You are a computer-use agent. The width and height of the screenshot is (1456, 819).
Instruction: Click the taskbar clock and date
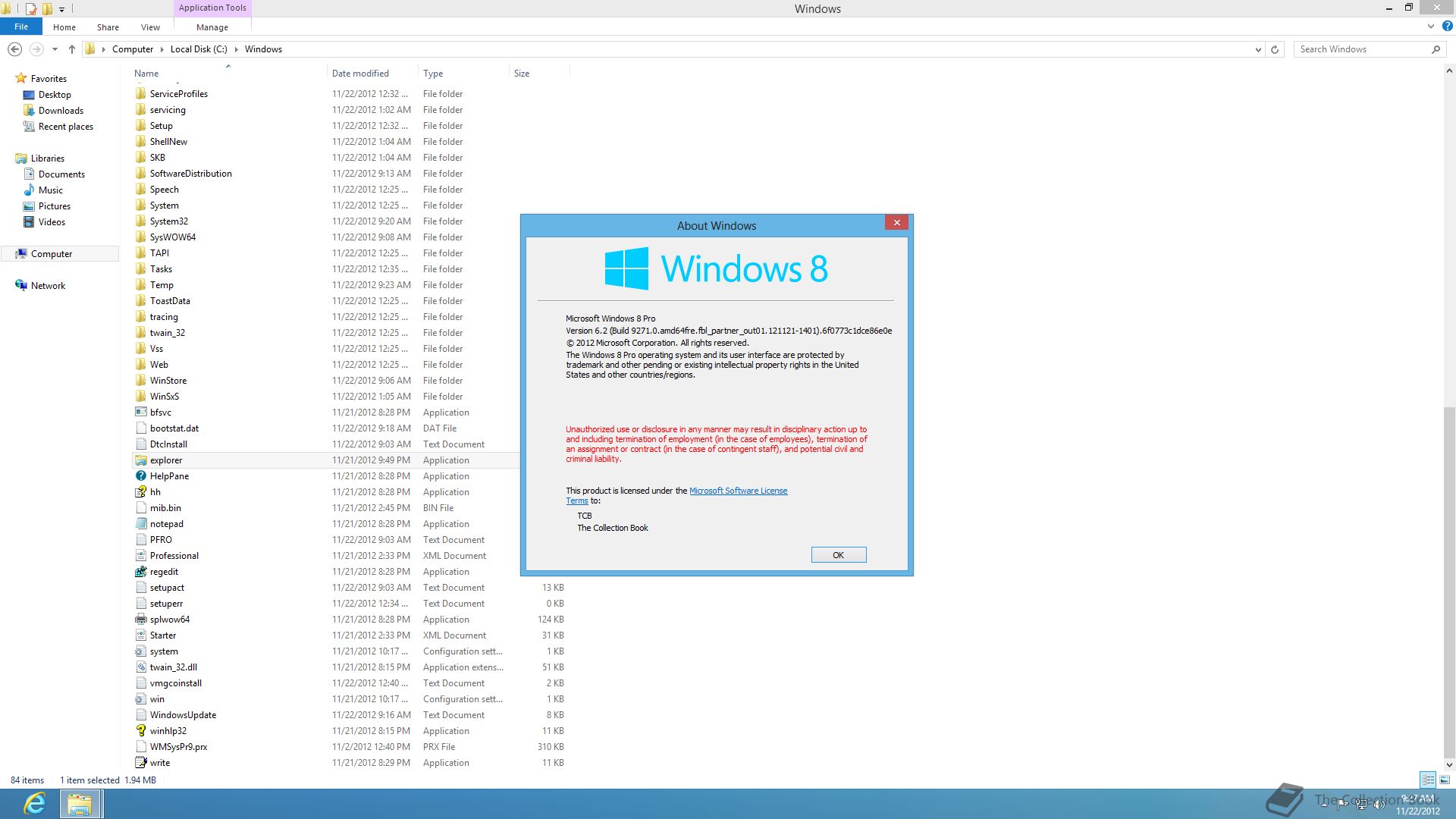point(1417,805)
